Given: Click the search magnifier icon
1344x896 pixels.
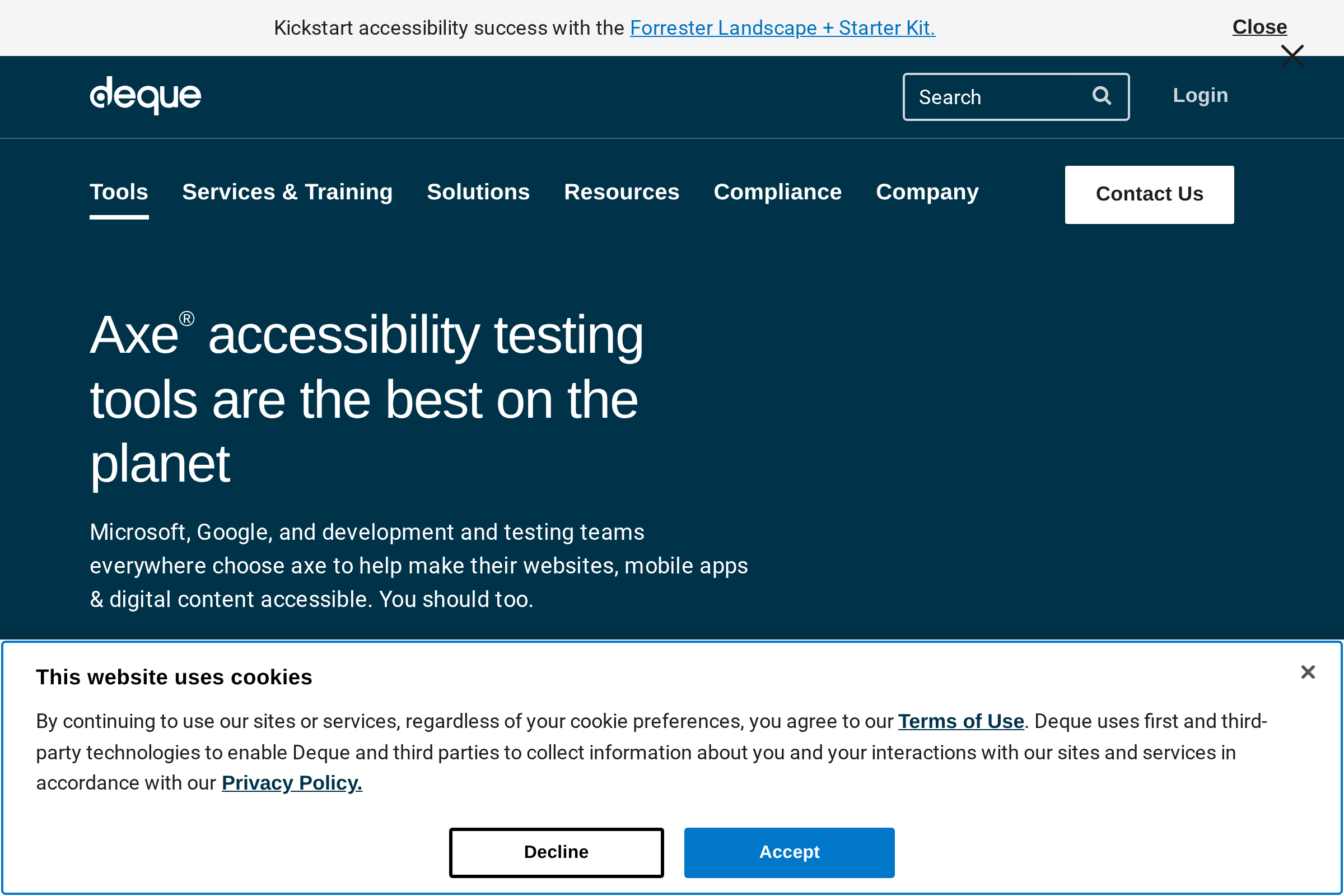Looking at the screenshot, I should (1101, 96).
